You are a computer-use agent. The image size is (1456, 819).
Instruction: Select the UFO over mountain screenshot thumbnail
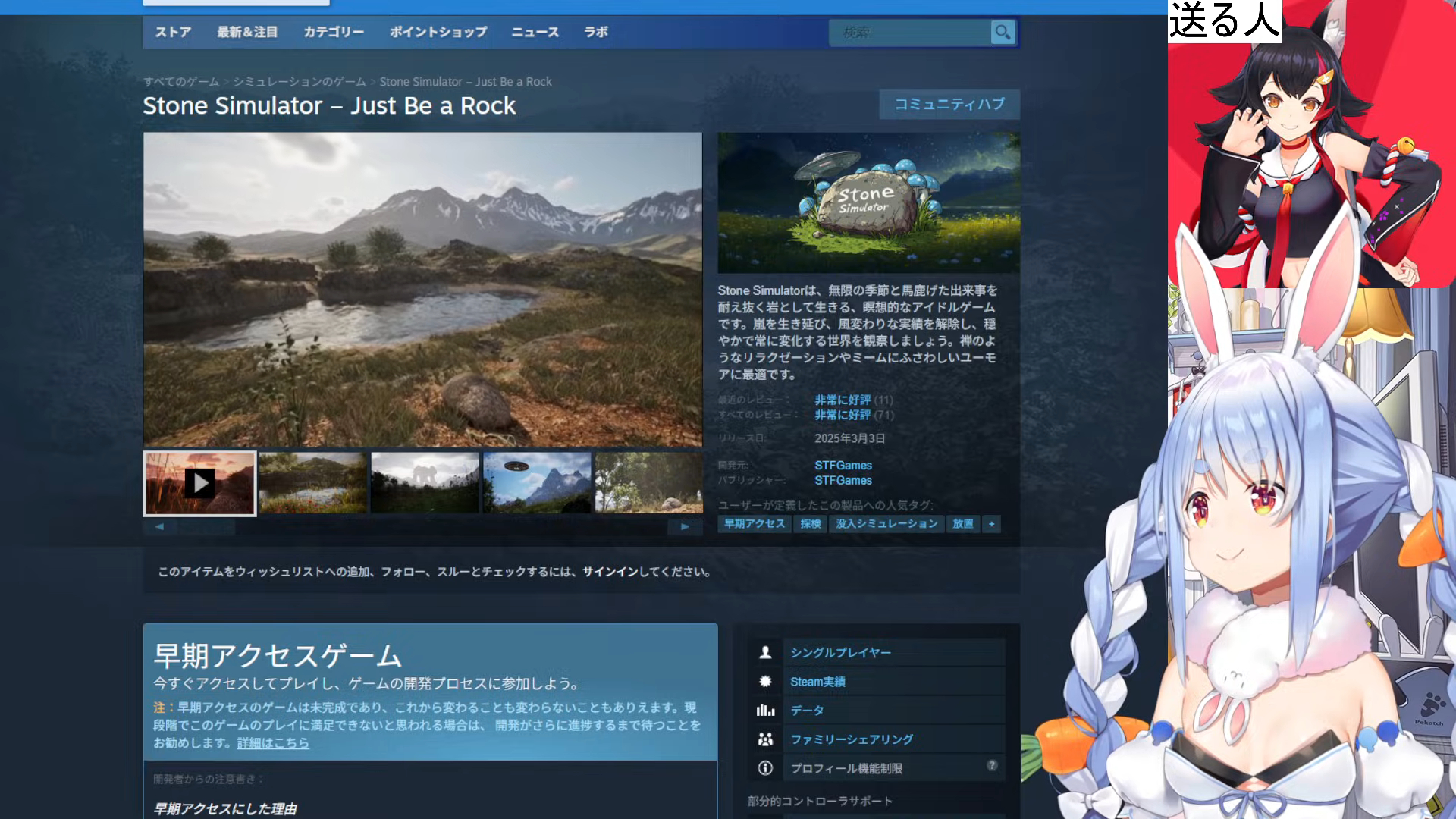click(x=537, y=483)
